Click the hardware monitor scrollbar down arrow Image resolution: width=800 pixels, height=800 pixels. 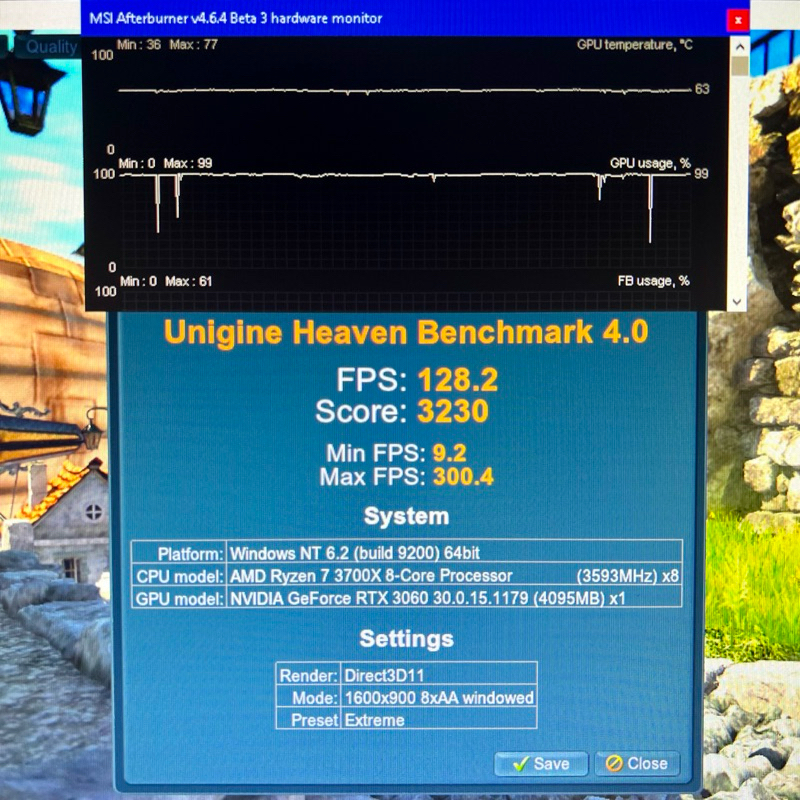click(739, 301)
